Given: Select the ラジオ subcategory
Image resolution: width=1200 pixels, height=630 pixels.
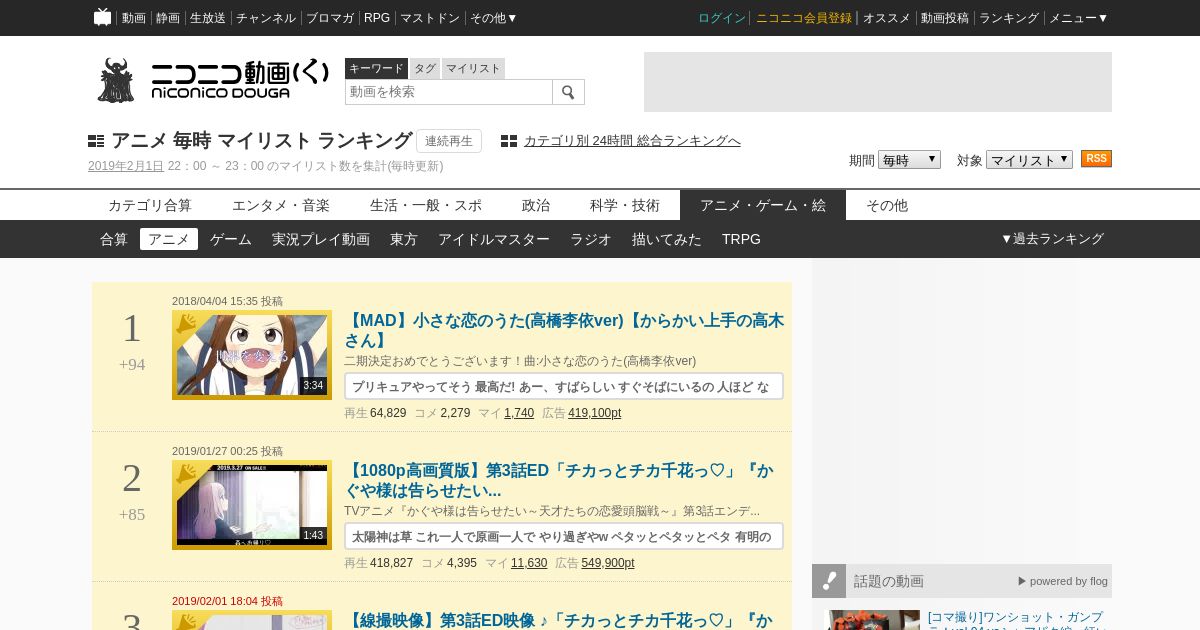Looking at the screenshot, I should 591,239.
